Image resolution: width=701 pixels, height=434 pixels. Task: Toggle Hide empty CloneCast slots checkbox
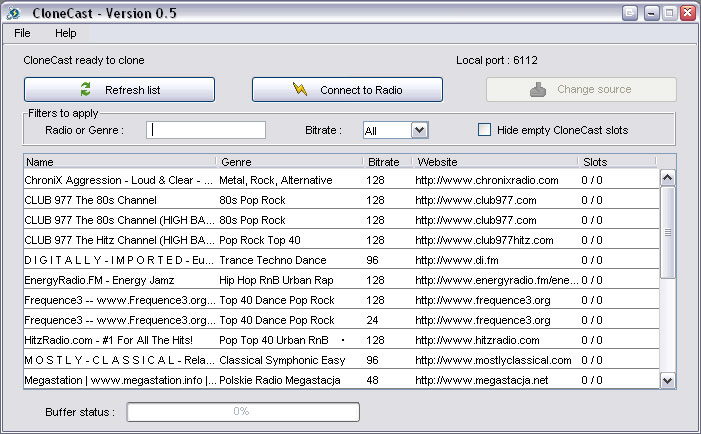coord(484,130)
